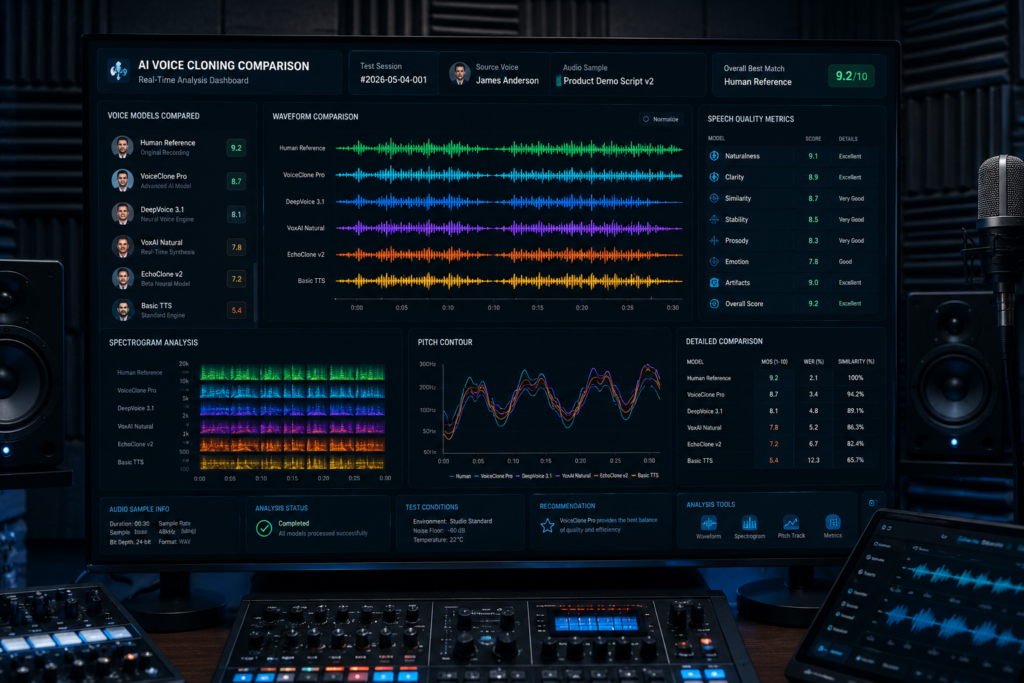Image resolution: width=1024 pixels, height=683 pixels.
Task: Click the Basic TTS yellow waveform track
Action: point(509,281)
